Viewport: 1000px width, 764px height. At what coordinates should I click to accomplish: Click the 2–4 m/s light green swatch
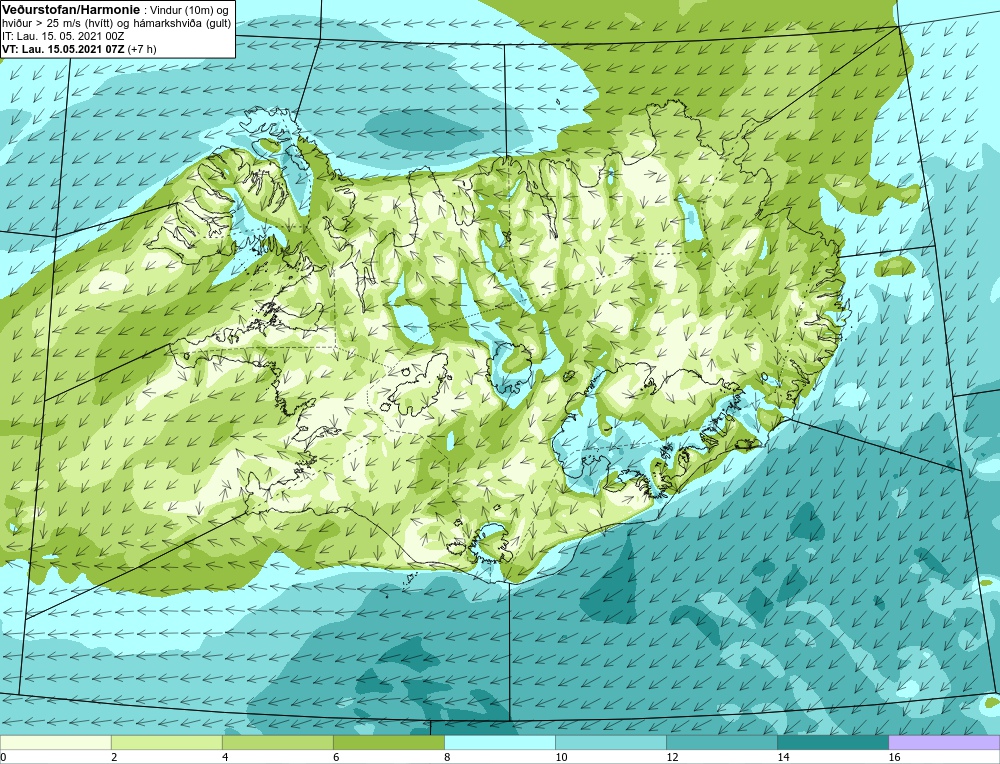pyautogui.click(x=166, y=742)
